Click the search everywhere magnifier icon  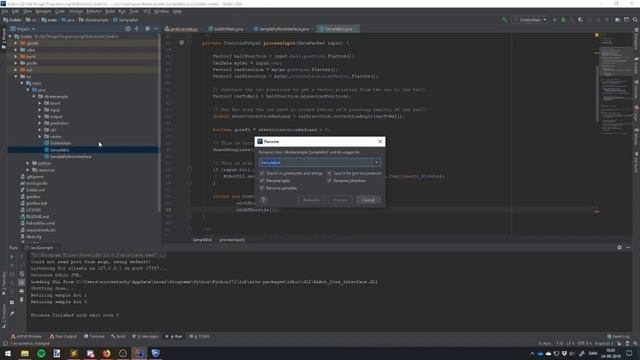tap(635, 20)
